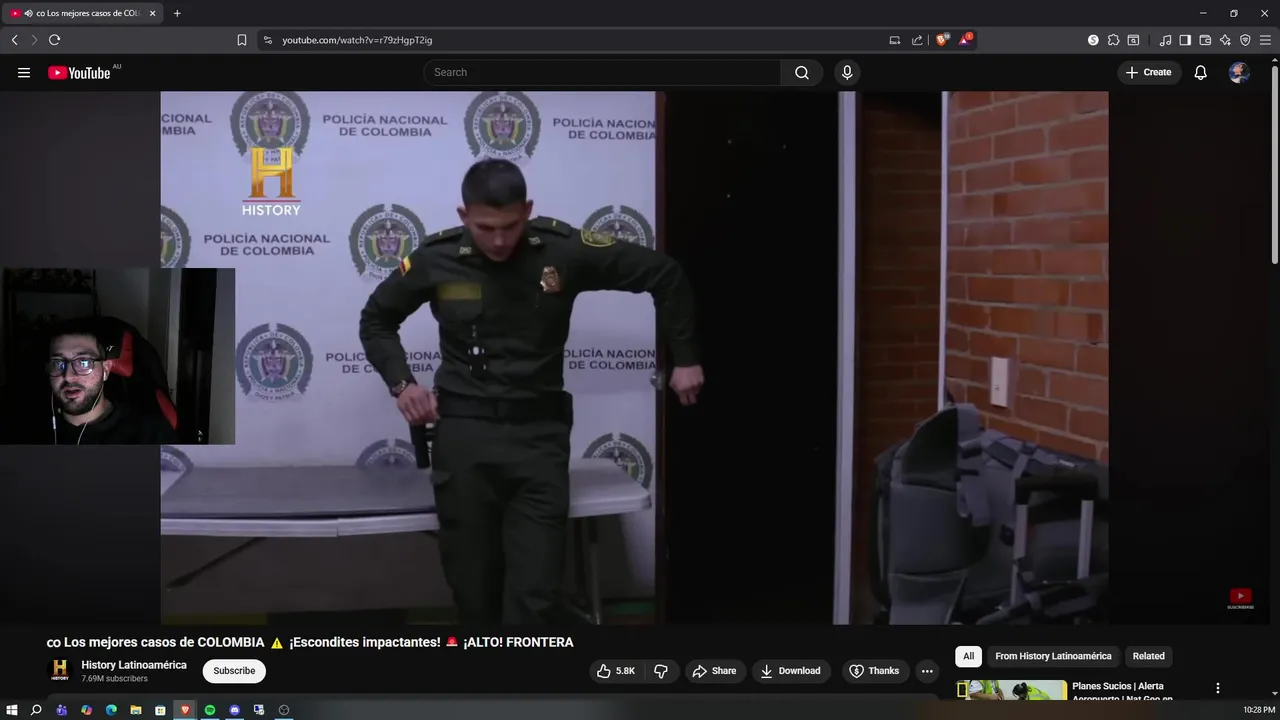The width and height of the screenshot is (1280, 720).
Task: Share this page from address bar
Action: [x=917, y=40]
